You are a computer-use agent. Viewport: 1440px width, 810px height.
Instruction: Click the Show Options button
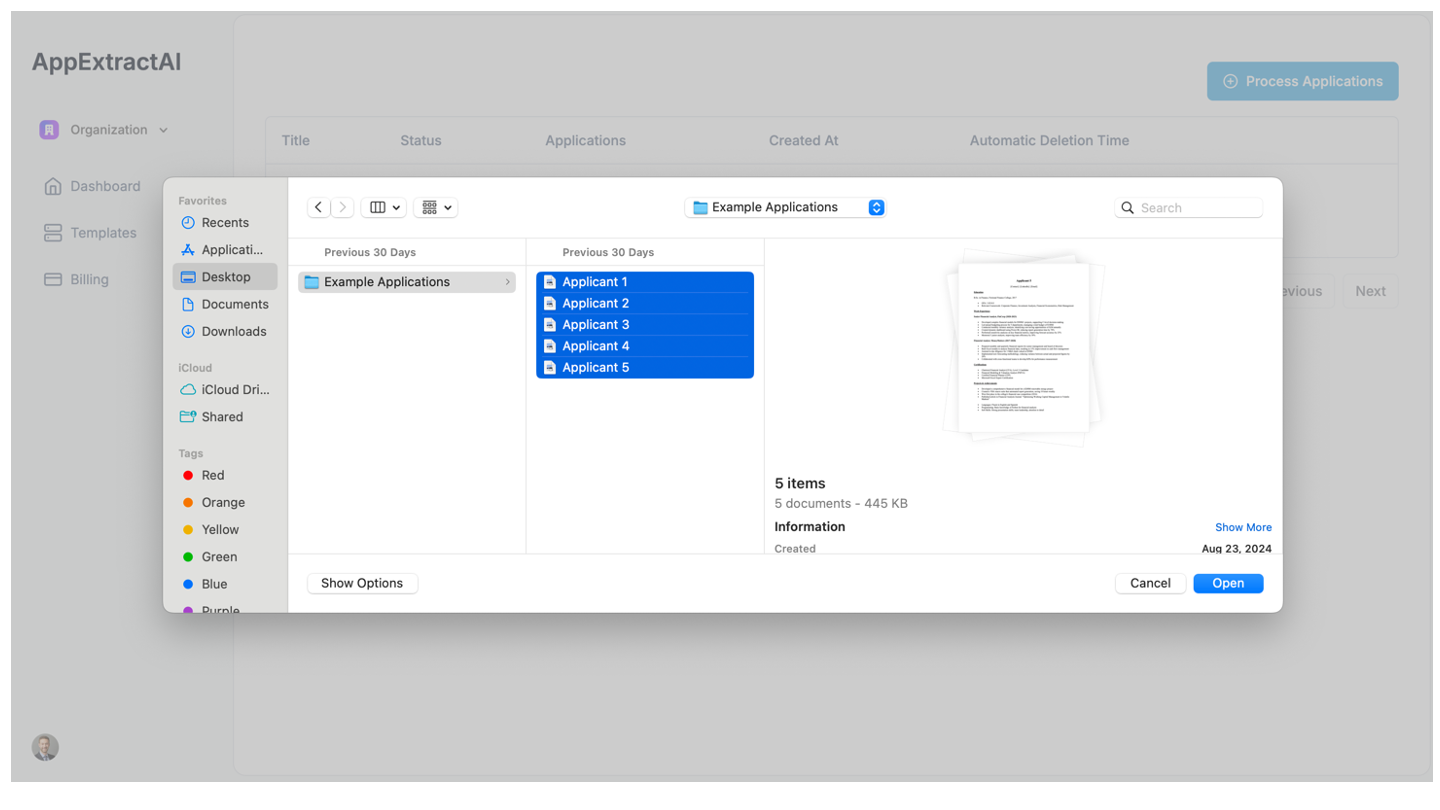[x=362, y=583]
